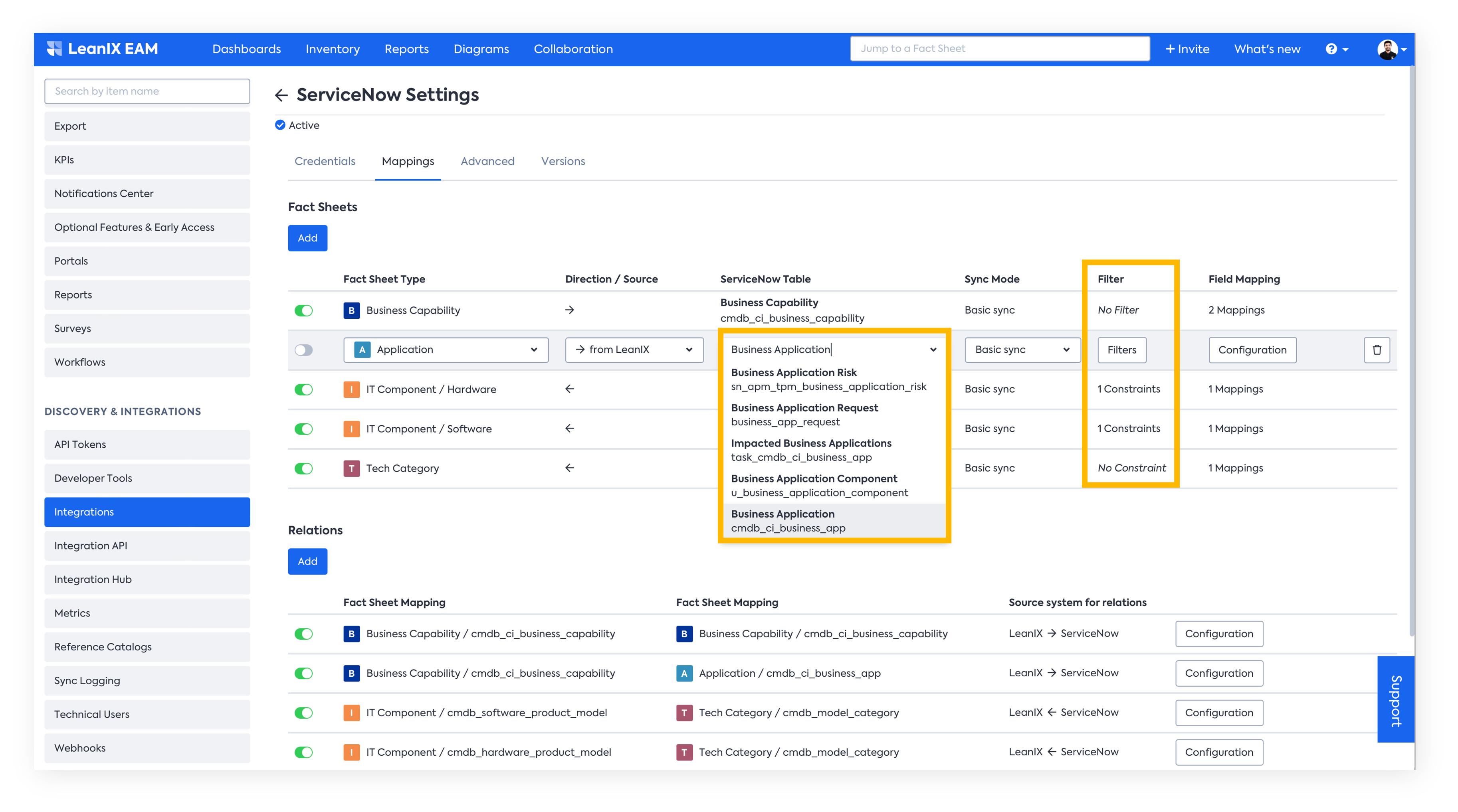Select Business Application Request table option
The image size is (1458, 812).
[834, 415]
